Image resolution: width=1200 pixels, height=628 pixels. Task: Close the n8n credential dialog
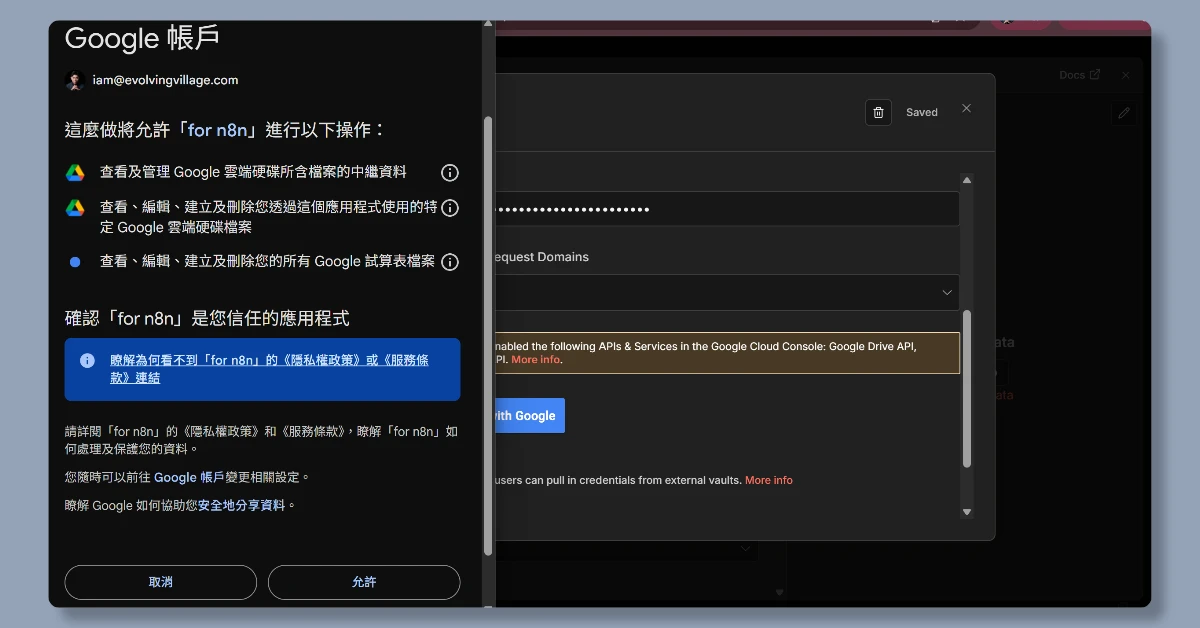966,108
